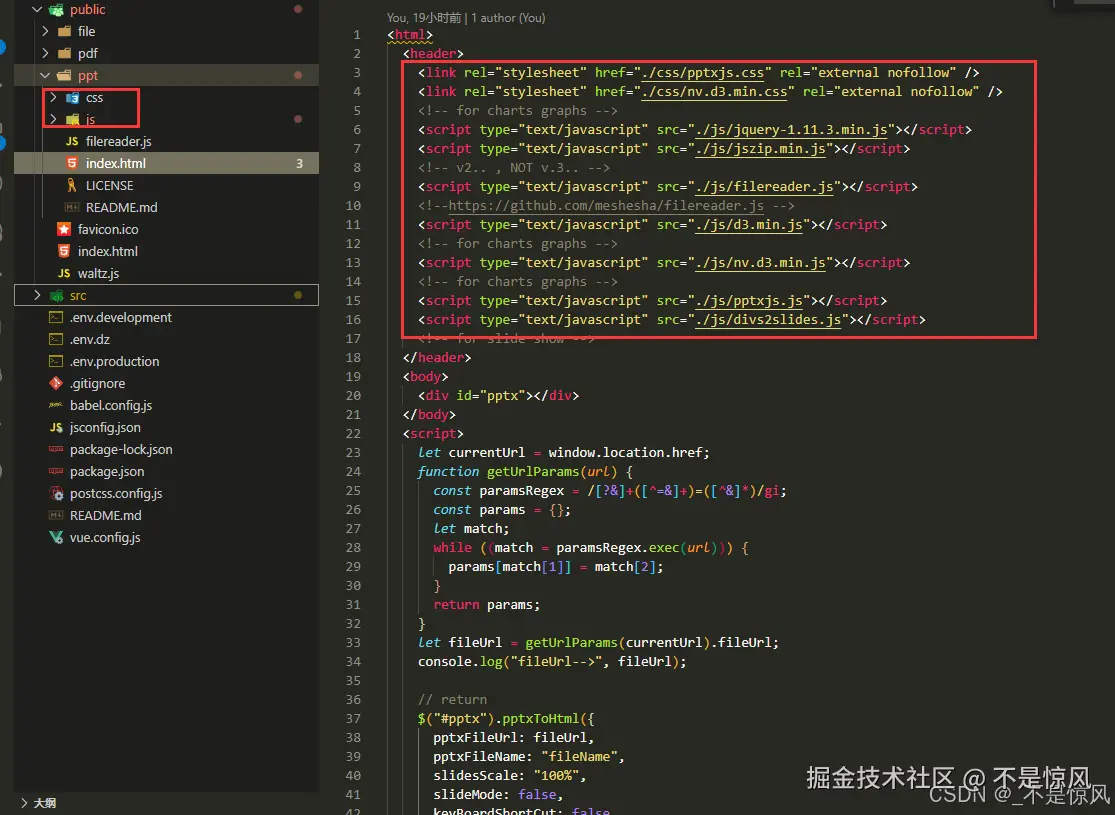Open favicon.ico in the explorer
The height and width of the screenshot is (815, 1115).
[x=108, y=229]
